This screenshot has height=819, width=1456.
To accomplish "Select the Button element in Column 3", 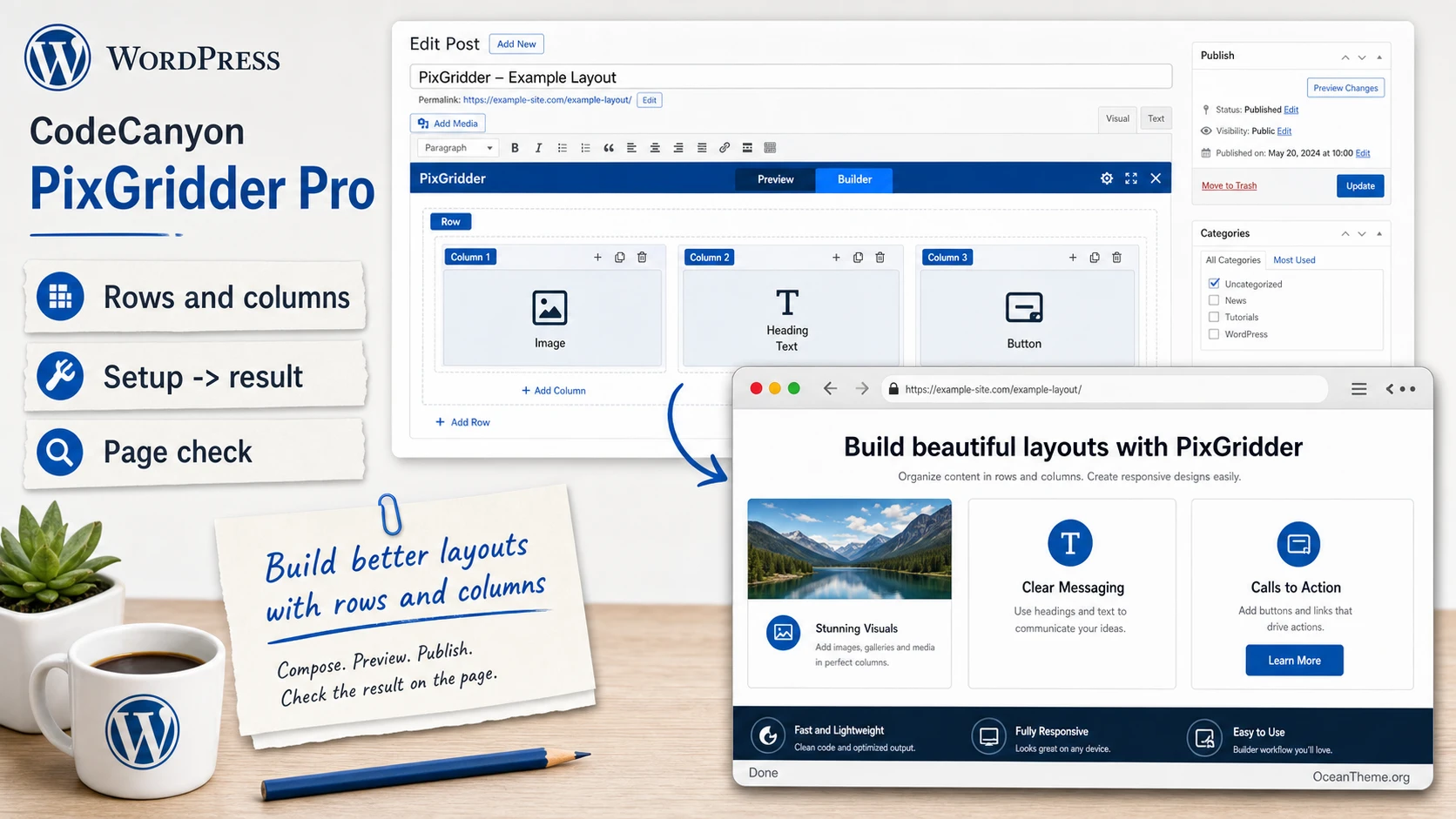I will (x=1028, y=318).
